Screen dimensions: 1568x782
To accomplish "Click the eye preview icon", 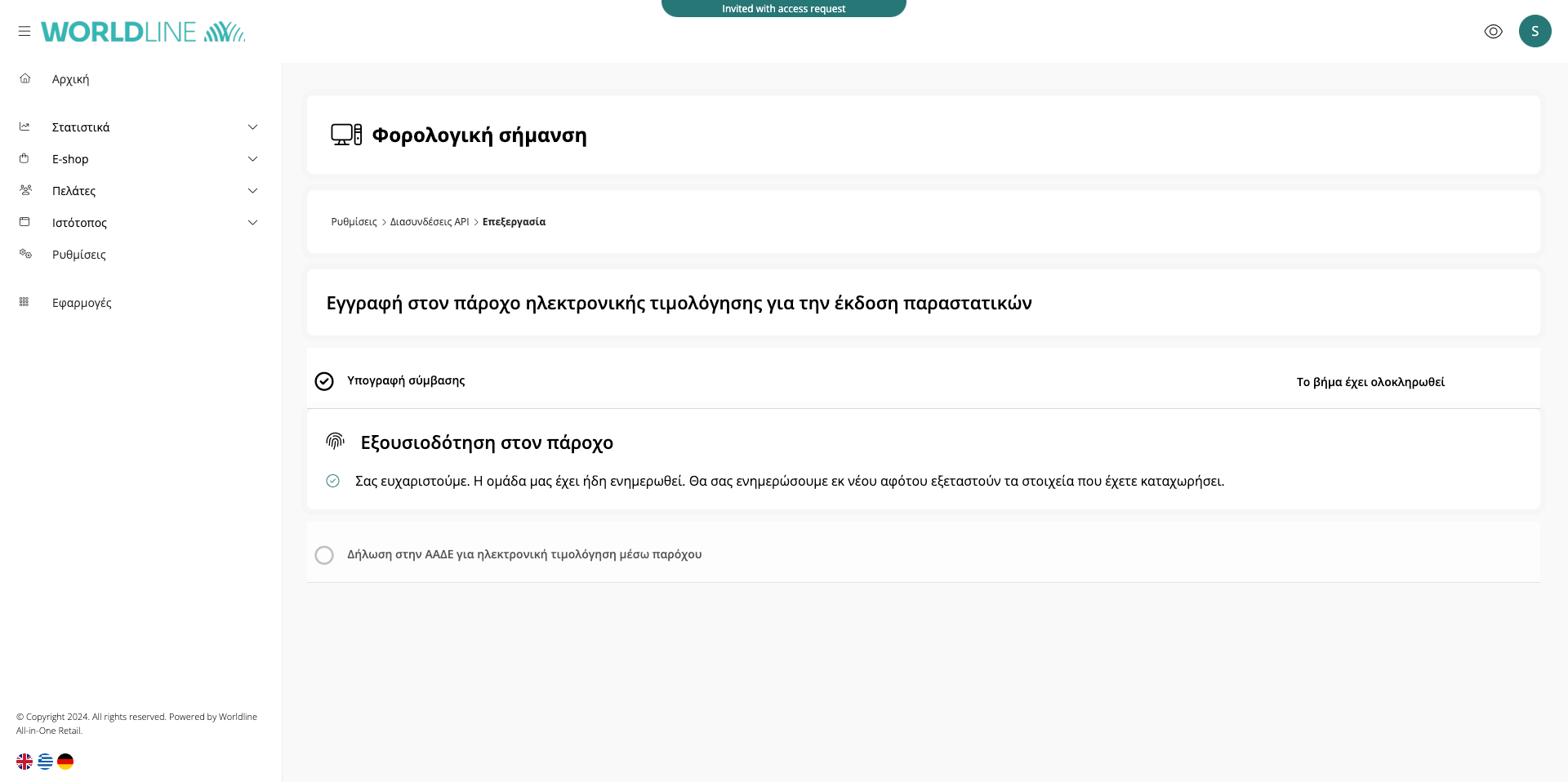I will [x=1493, y=32].
